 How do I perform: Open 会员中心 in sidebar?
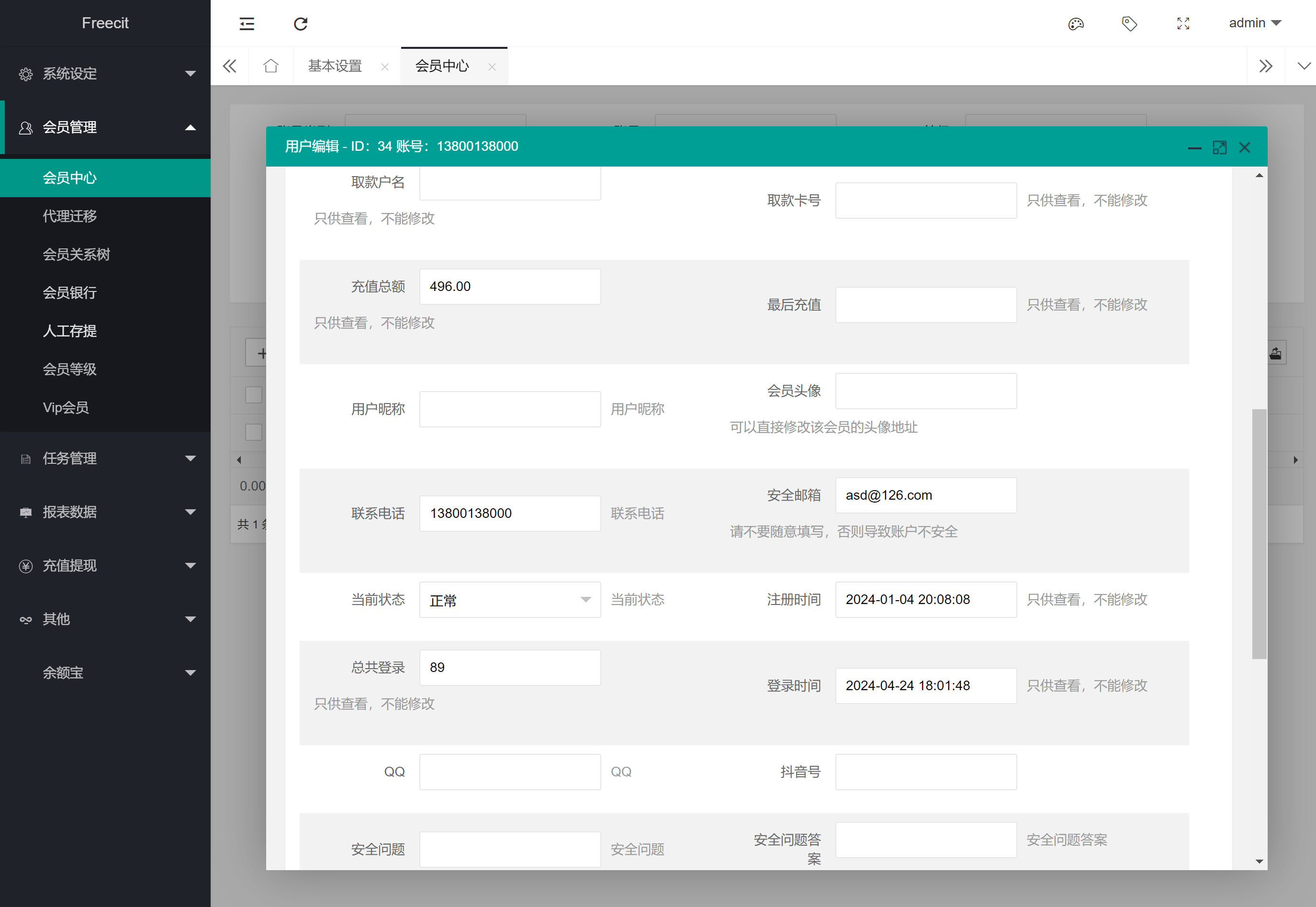[105, 178]
